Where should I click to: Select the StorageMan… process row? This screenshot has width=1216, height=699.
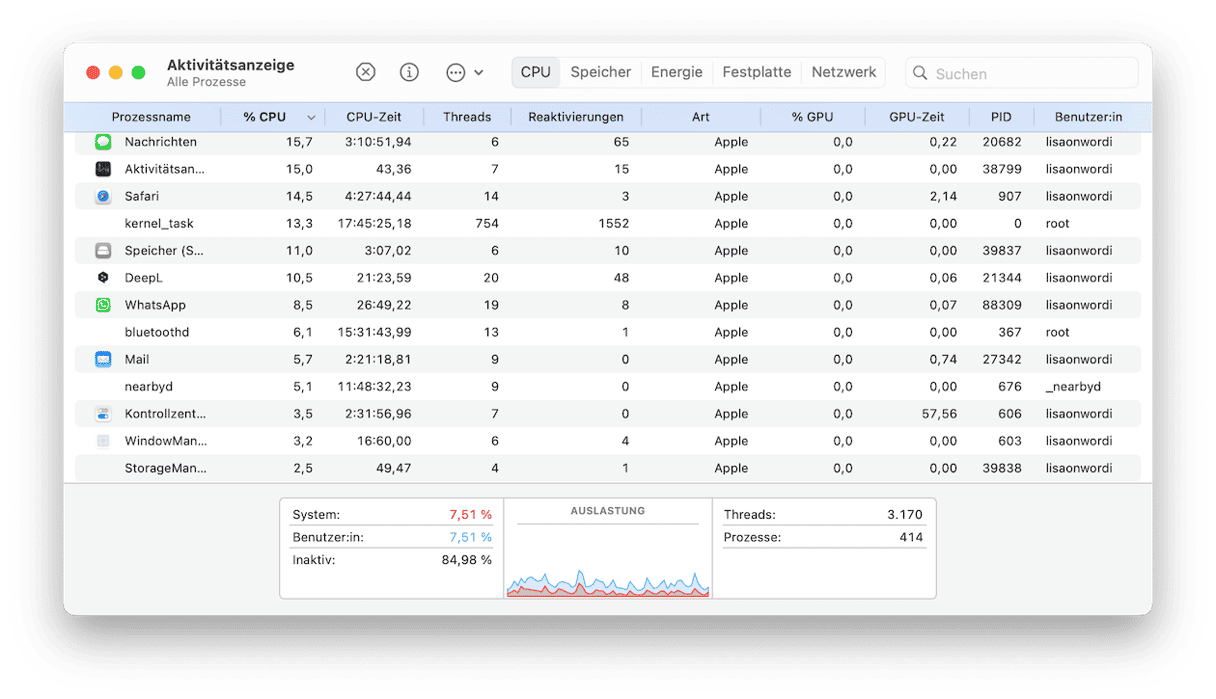click(x=608, y=468)
